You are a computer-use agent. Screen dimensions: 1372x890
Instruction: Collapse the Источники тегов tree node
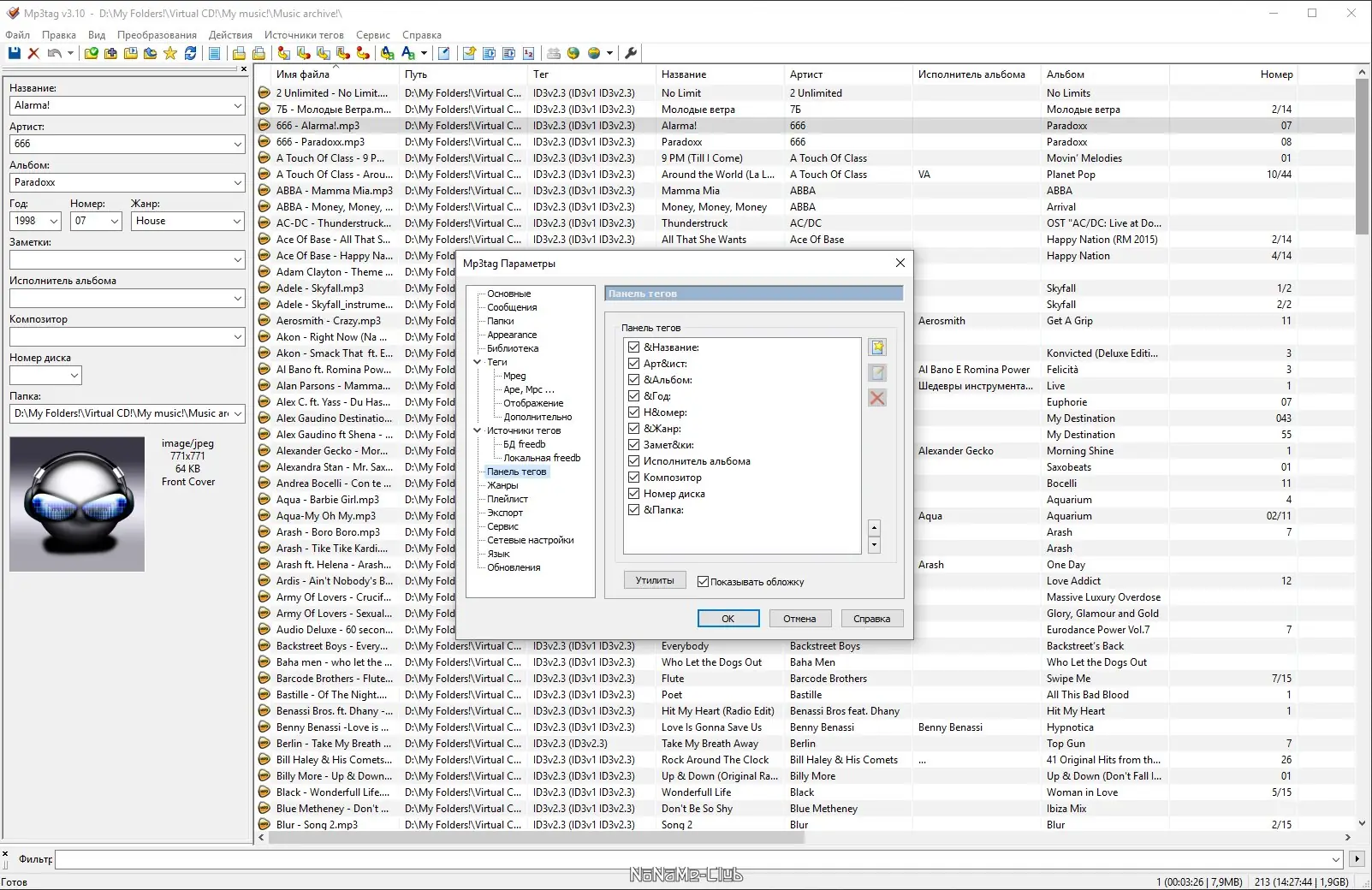tap(478, 430)
